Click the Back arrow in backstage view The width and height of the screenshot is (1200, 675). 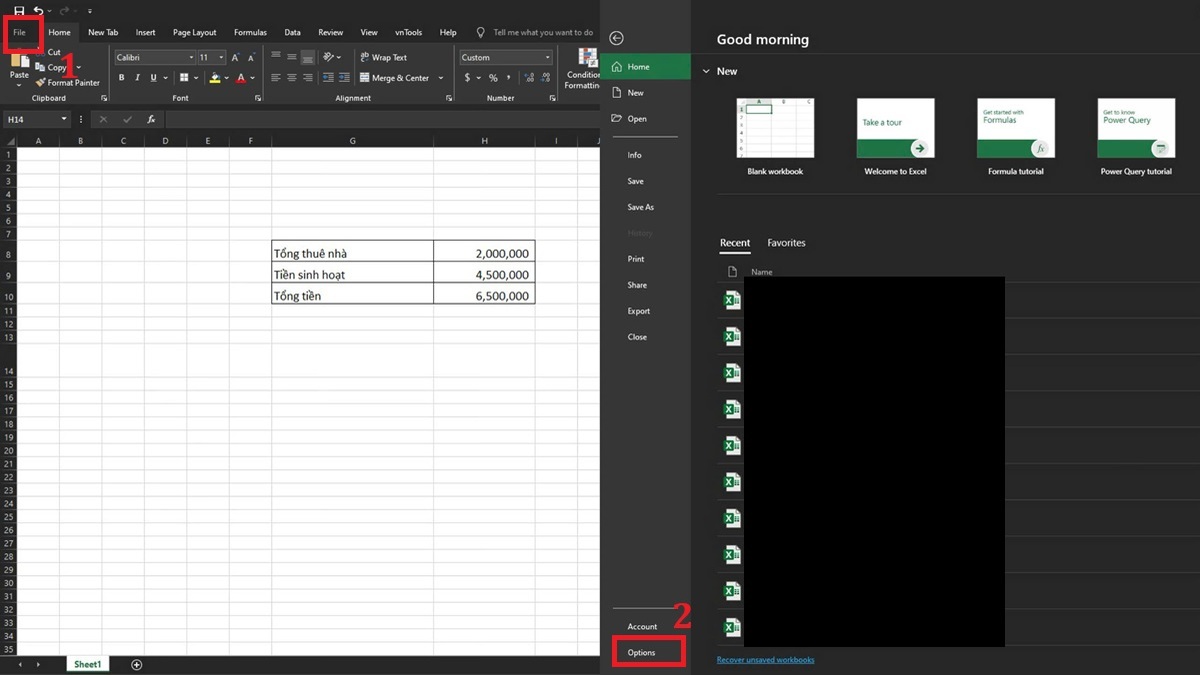[617, 38]
